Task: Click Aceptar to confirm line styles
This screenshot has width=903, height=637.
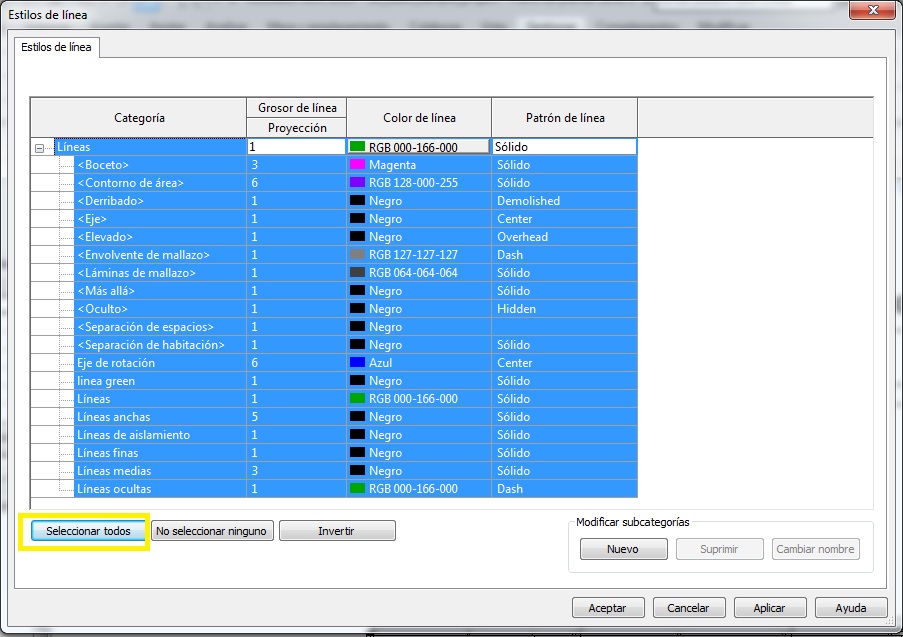Action: coord(607,608)
